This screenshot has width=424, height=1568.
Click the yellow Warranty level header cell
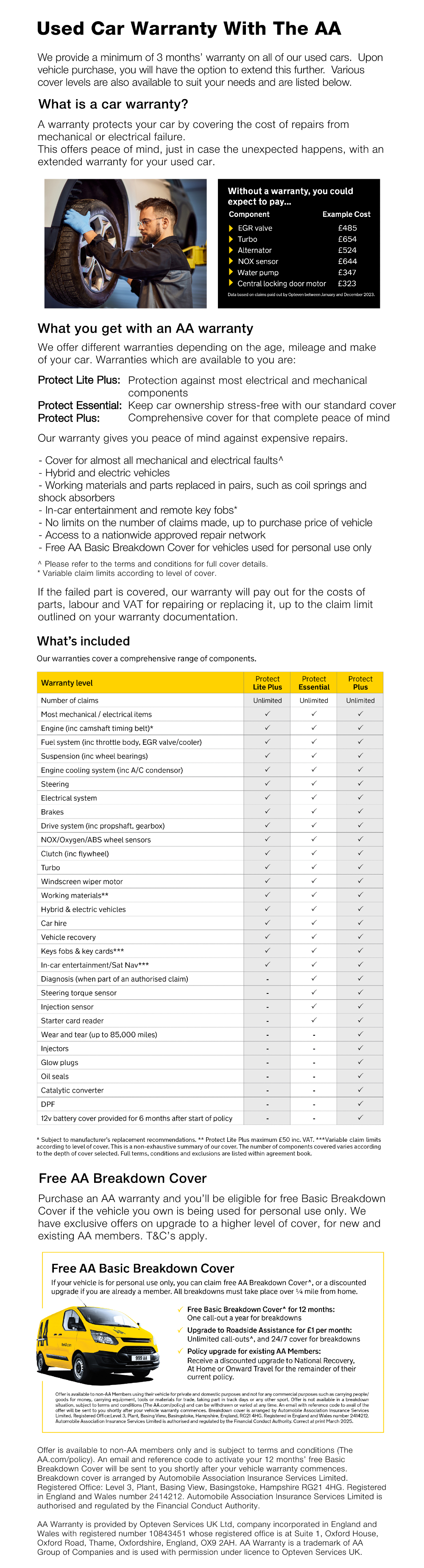[140, 683]
